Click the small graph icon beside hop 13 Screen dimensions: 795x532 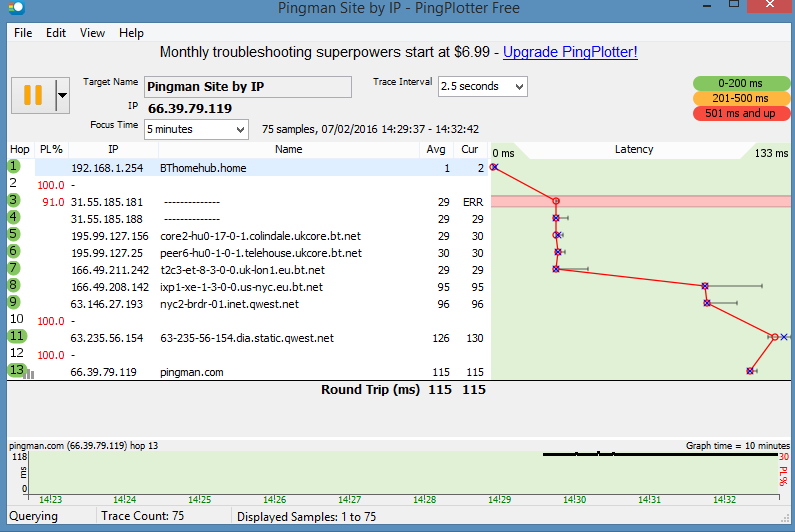(30, 374)
